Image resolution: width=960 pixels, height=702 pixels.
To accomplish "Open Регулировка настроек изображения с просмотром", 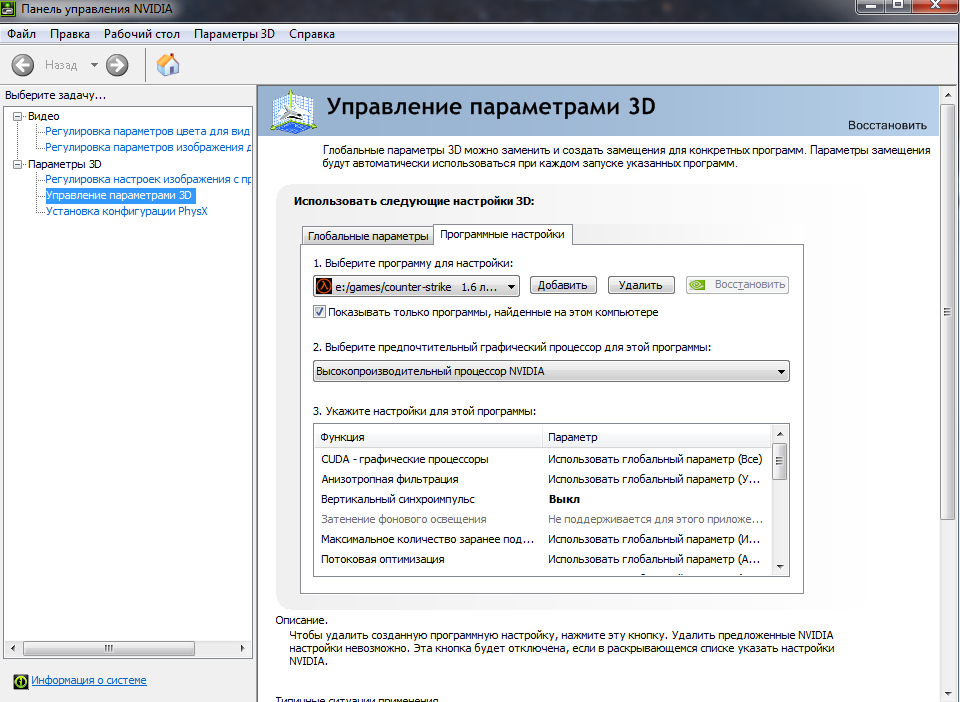I will [148, 179].
